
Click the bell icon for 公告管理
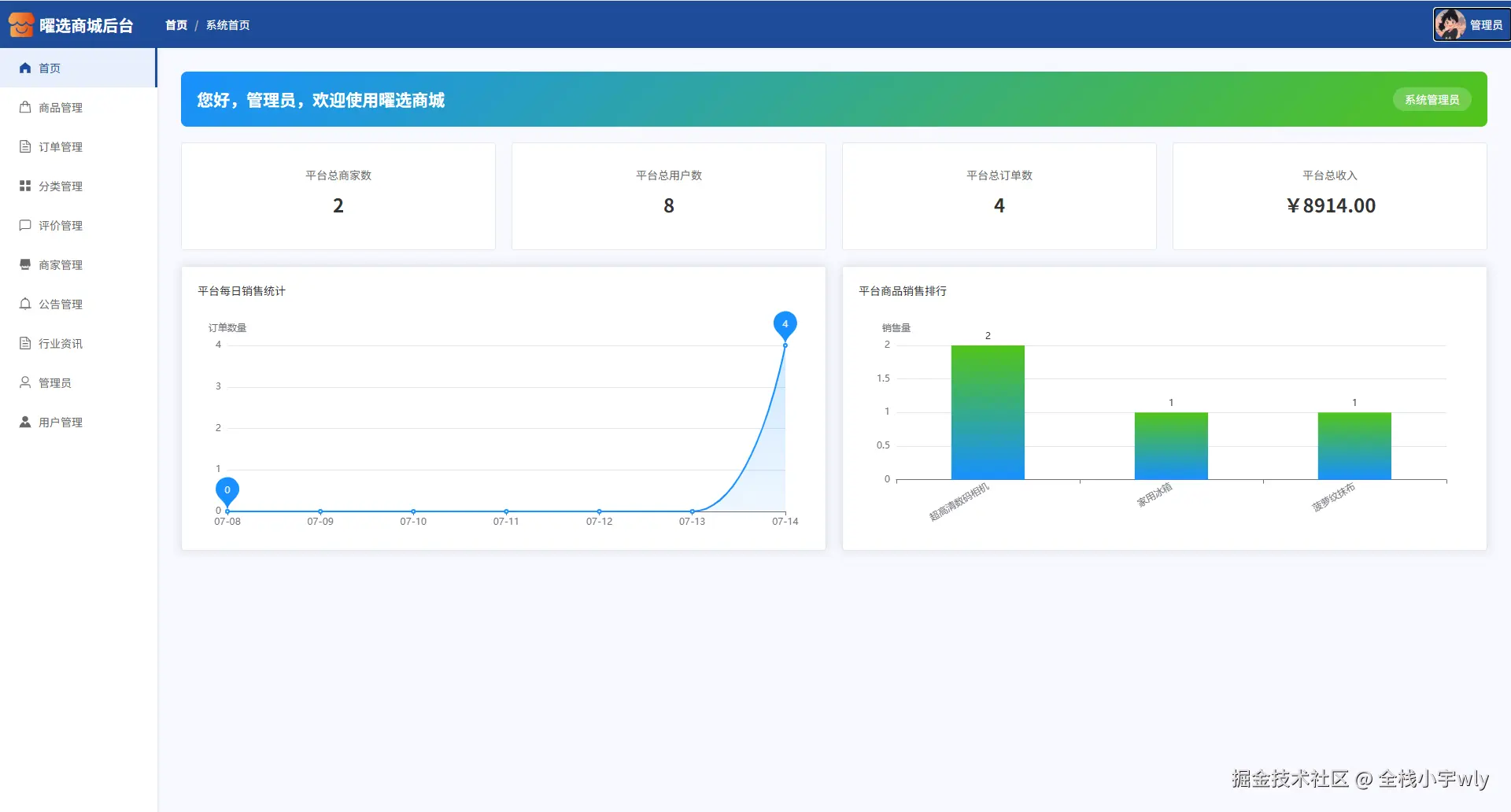[x=25, y=304]
